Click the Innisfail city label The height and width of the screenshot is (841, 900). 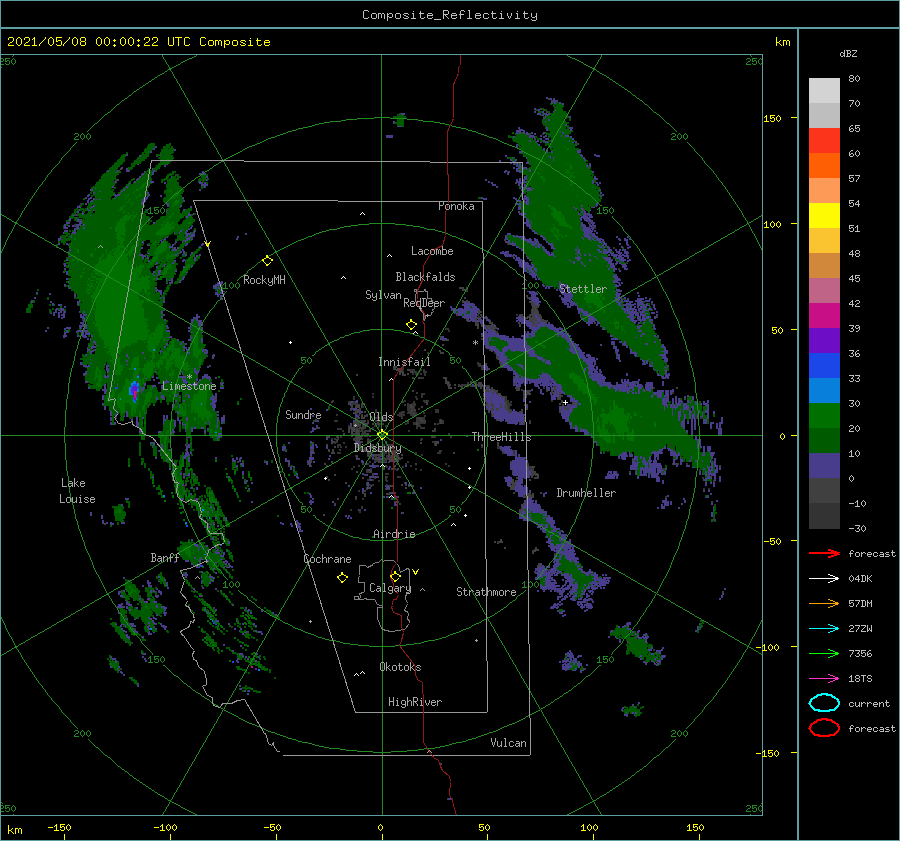click(404, 362)
